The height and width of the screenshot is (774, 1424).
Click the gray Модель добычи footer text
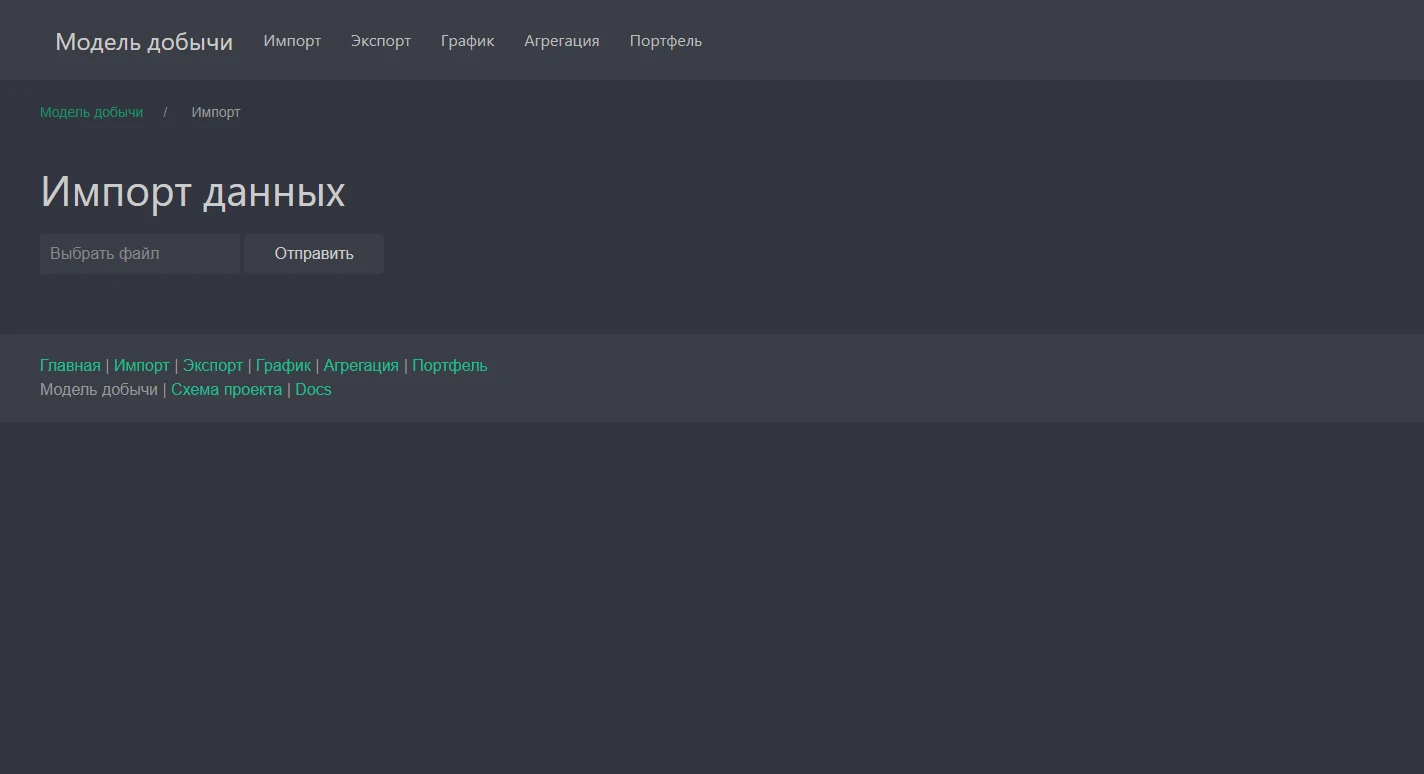pos(98,390)
